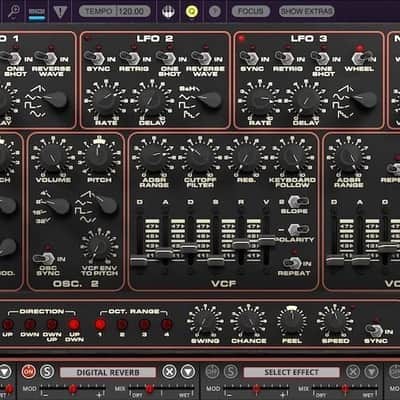Click the magnifier zoom icon in top toolbar
Viewport: 400px width, 400px height.
(13, 11)
